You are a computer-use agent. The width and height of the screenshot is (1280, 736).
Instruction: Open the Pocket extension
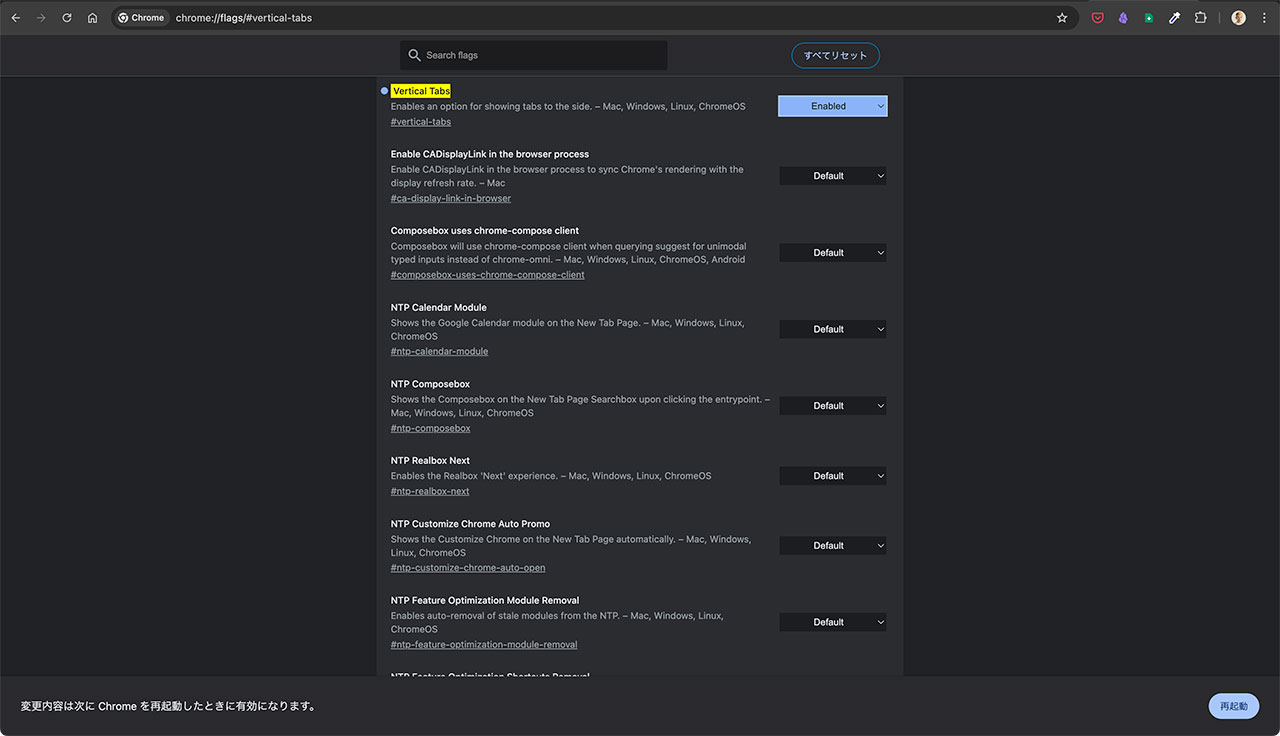1097,18
